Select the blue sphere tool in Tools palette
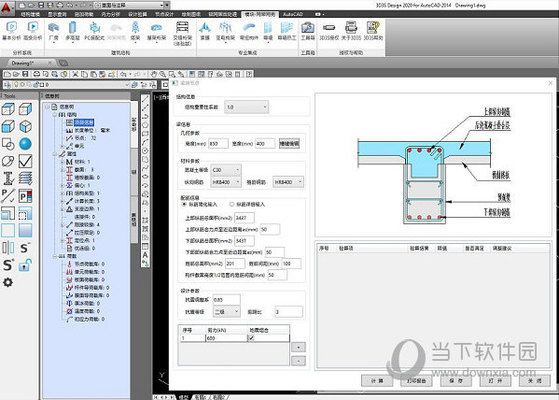Screen dimensions: 559x400 coord(25,144)
